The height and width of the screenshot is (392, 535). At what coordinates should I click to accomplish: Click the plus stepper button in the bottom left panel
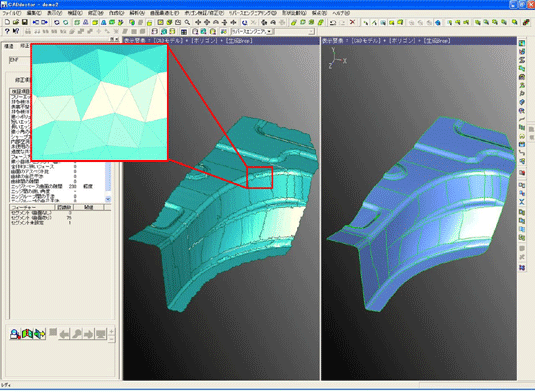pos(111,331)
